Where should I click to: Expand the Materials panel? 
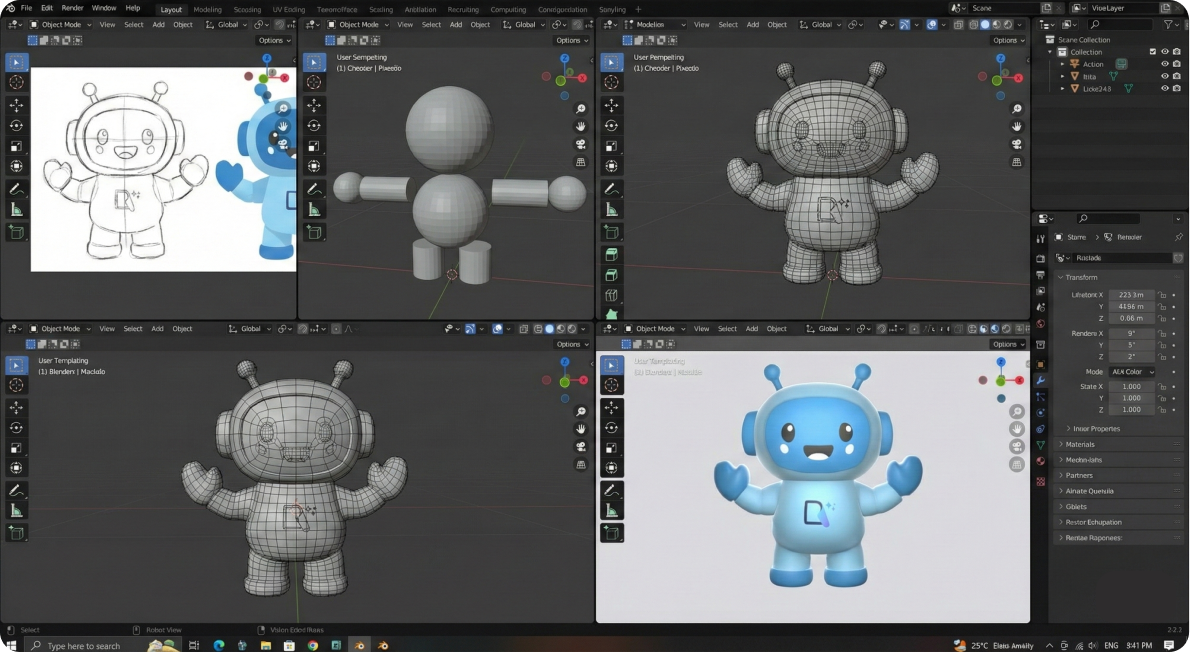[1080, 444]
